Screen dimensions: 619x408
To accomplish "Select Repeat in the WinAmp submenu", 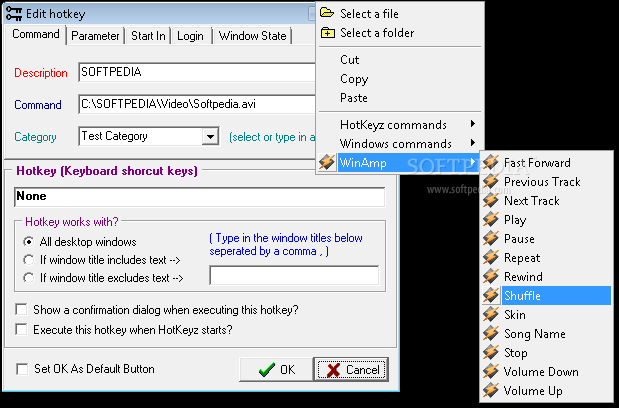I will coord(546,258).
